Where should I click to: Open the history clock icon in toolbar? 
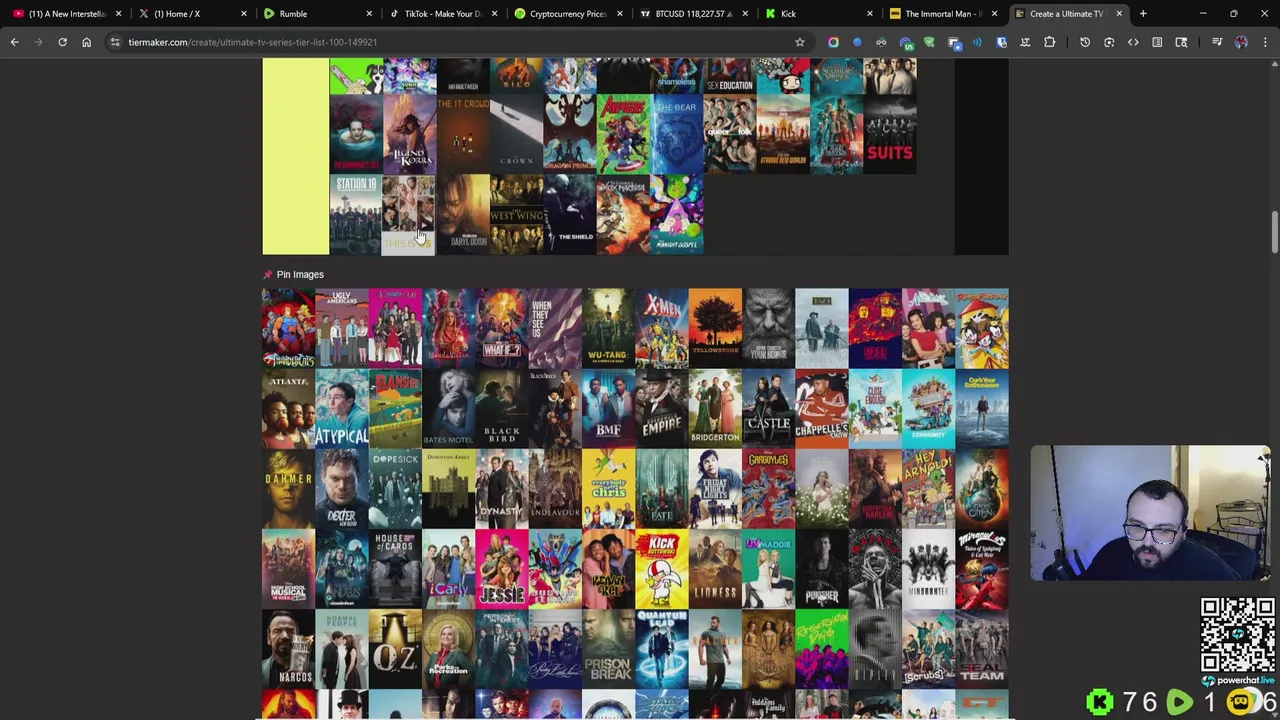pos(1085,42)
